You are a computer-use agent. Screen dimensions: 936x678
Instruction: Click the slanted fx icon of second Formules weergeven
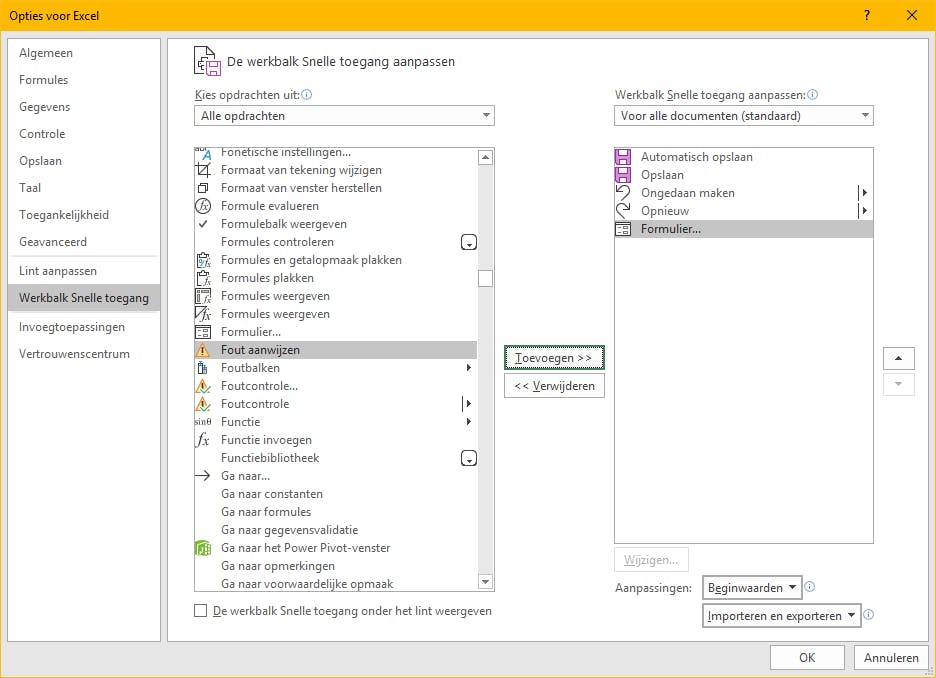[203, 314]
